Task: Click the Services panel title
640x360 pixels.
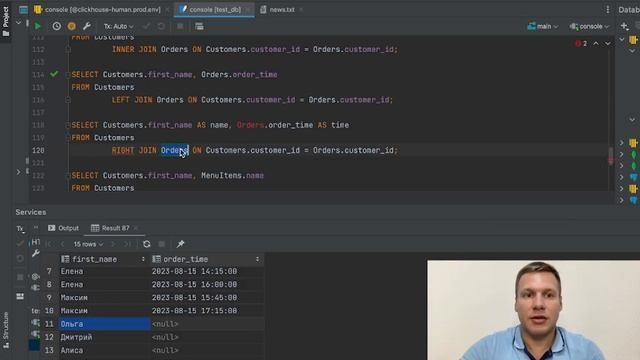Action: point(31,212)
